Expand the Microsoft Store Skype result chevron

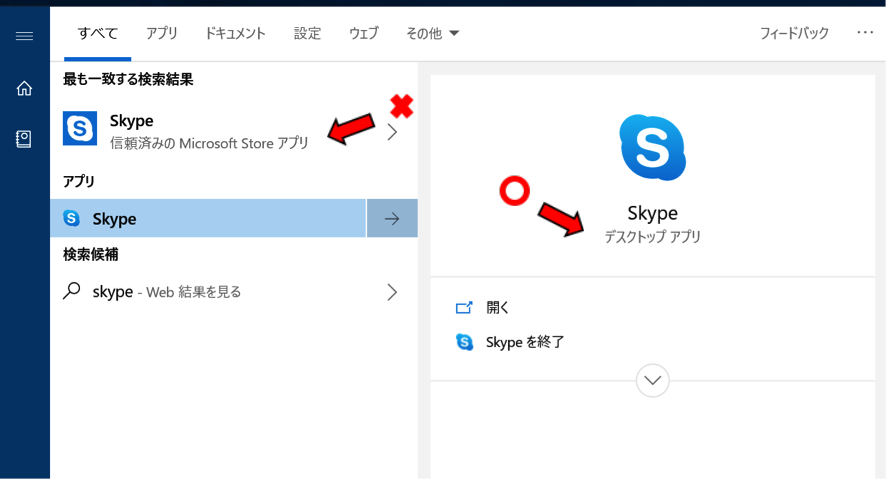coord(392,132)
